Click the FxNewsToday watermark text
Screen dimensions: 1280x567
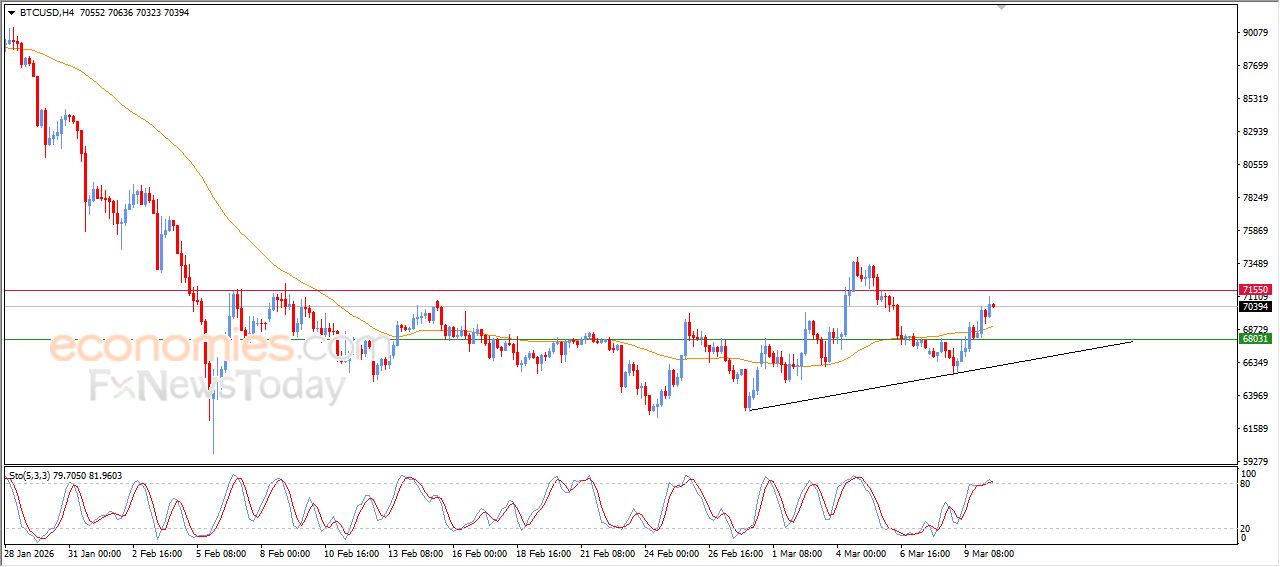[215, 386]
